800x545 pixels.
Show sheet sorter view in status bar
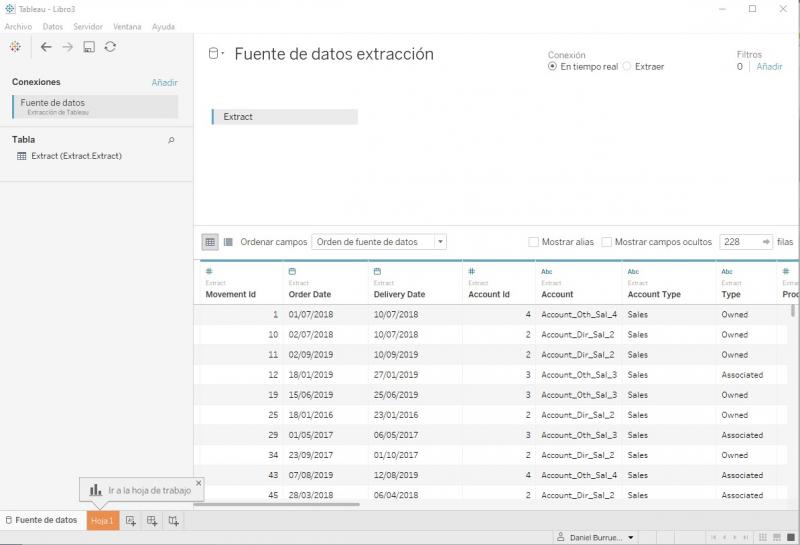tap(763, 537)
